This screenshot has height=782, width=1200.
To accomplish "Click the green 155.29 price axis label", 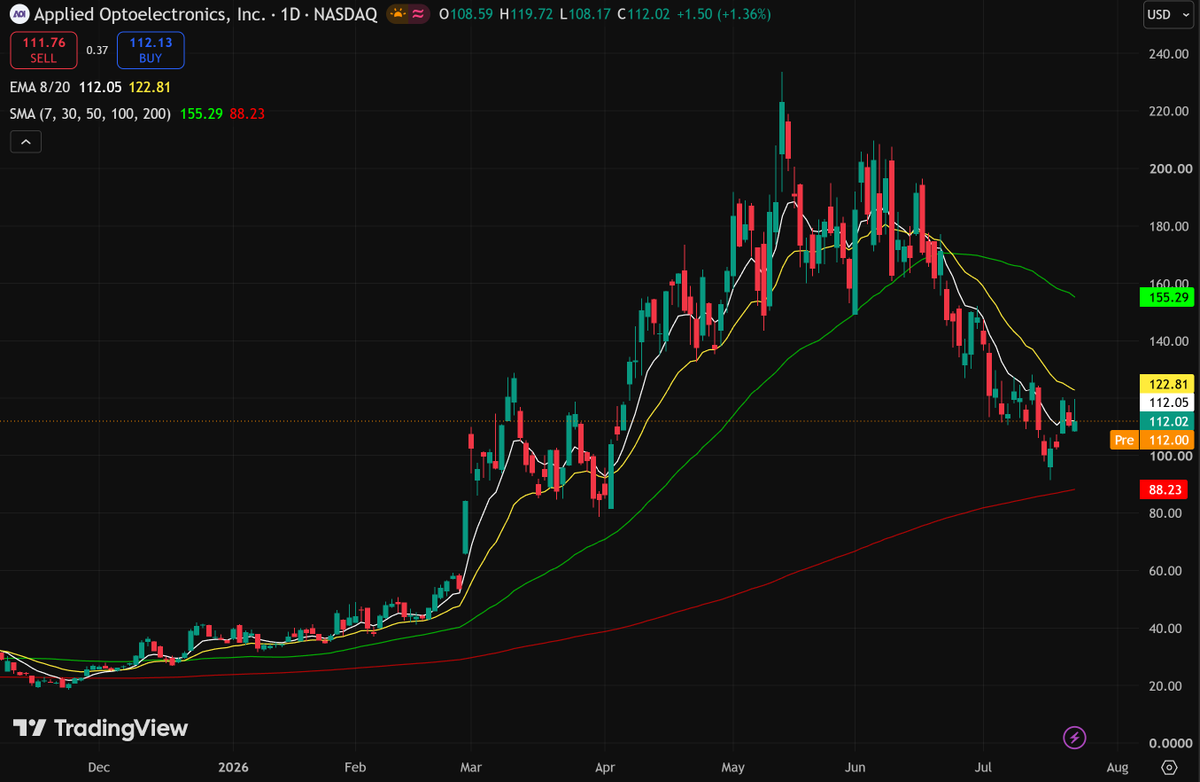I will coord(1165,297).
